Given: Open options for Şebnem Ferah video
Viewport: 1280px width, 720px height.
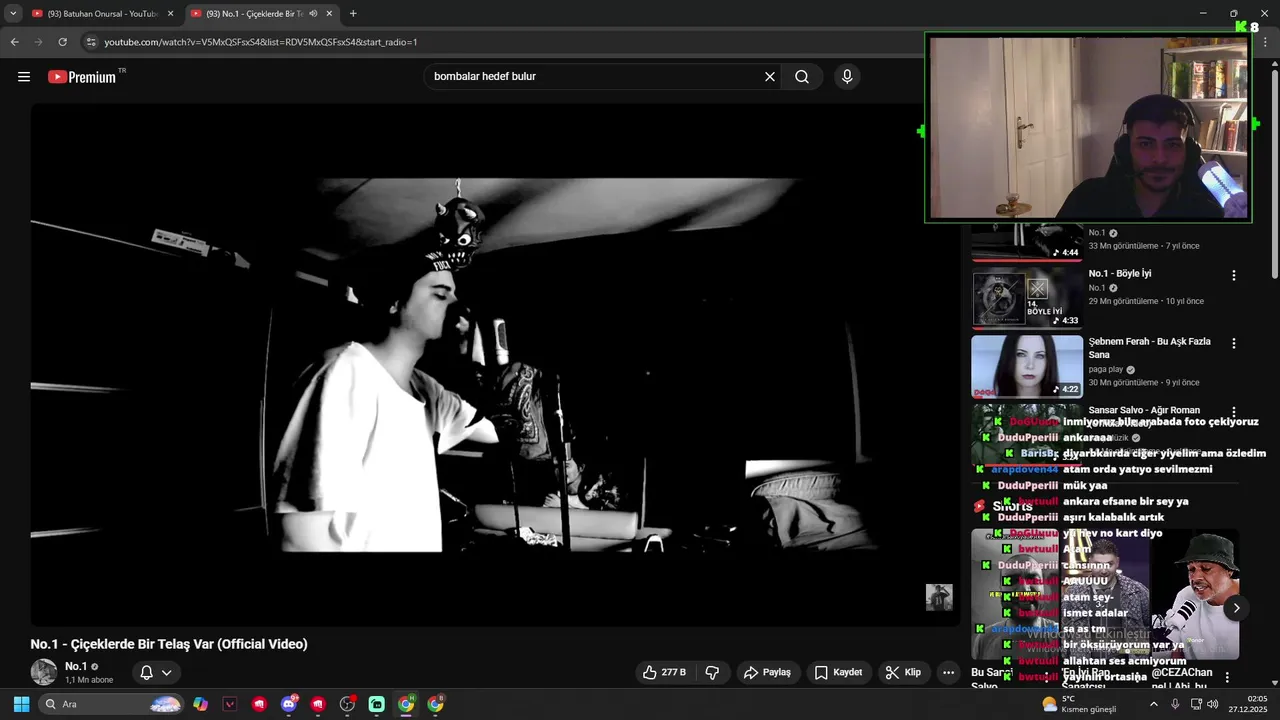Looking at the screenshot, I should (1233, 343).
